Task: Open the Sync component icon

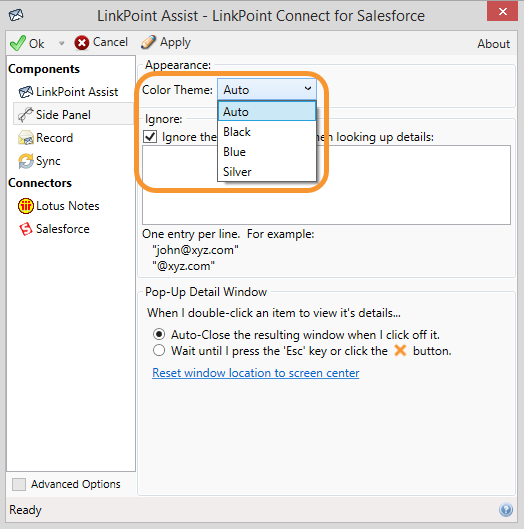Action: (26, 161)
